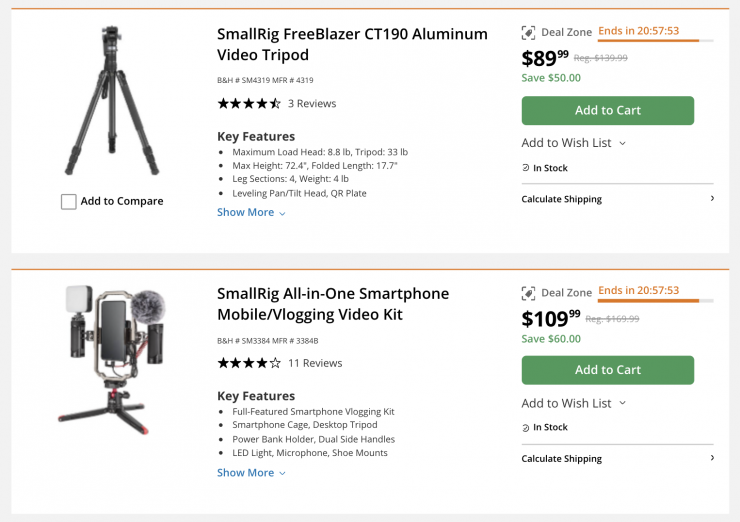
Task: Add FreeBlazer CT190 tripod to cart
Action: click(607, 111)
